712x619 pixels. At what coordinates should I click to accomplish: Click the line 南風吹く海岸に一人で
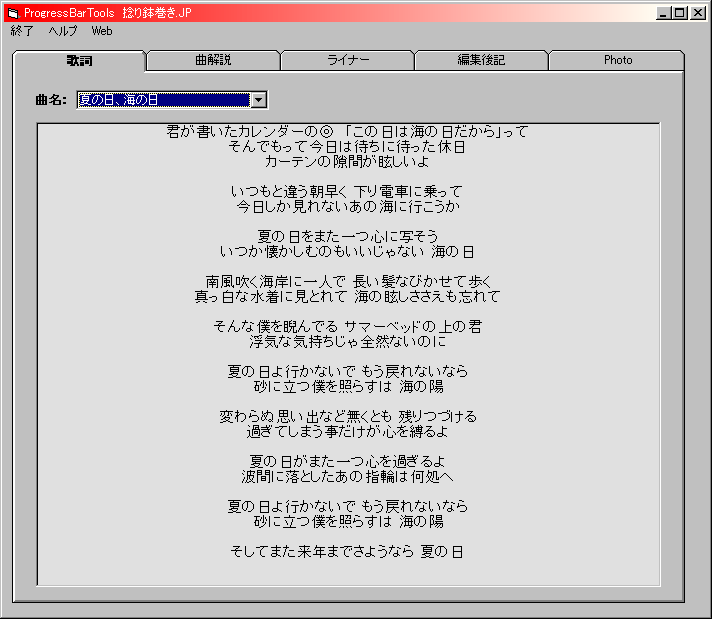pos(276,282)
